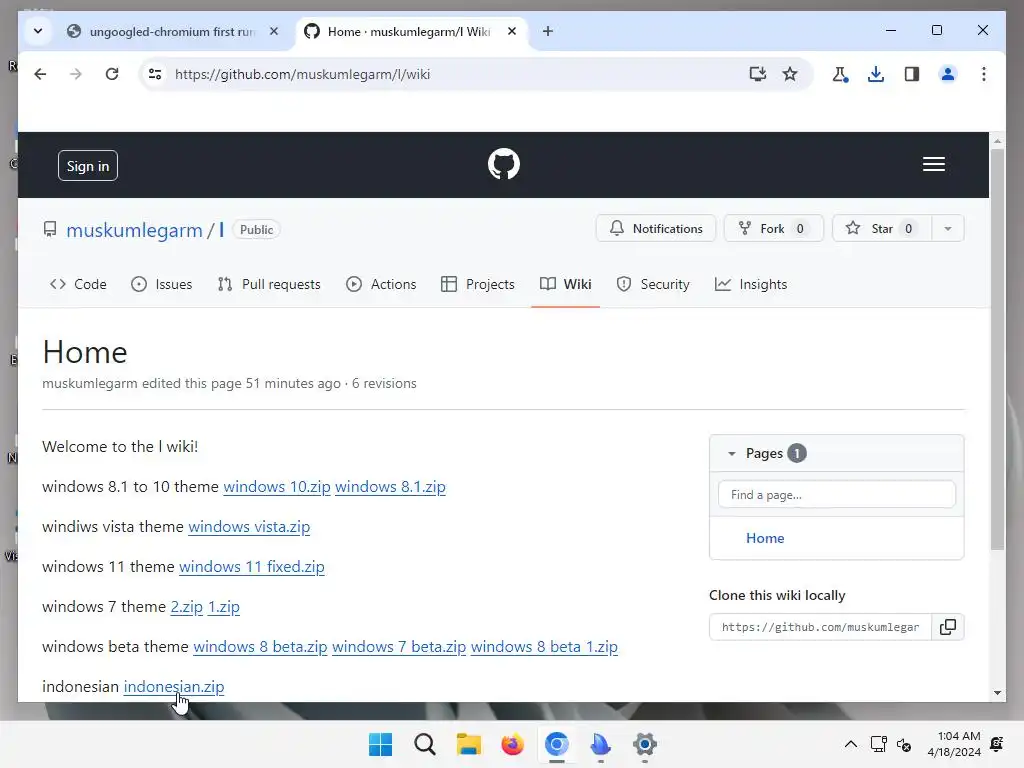Screen dimensions: 1024x768
Task: Copy the wiki clone URL
Action: pyautogui.click(x=948, y=627)
